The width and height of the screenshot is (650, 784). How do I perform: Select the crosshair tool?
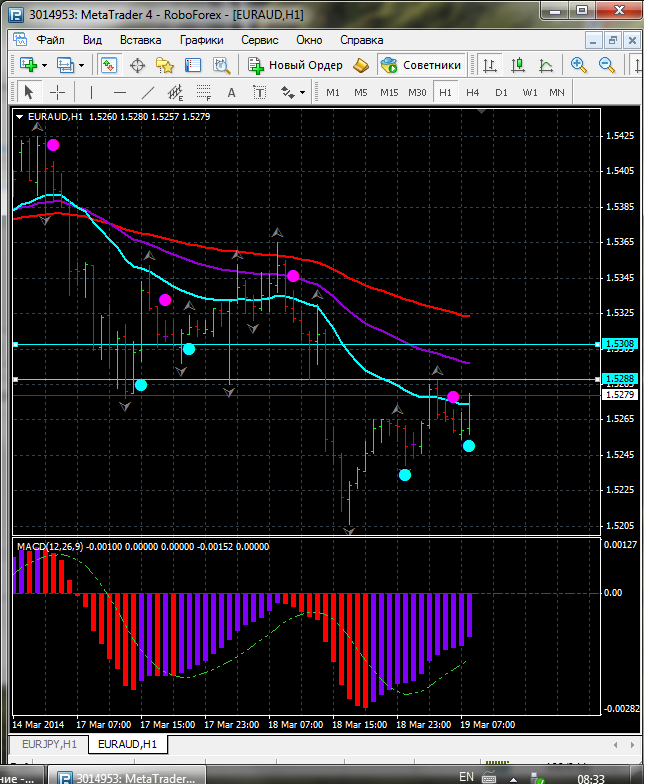pyautogui.click(x=58, y=92)
